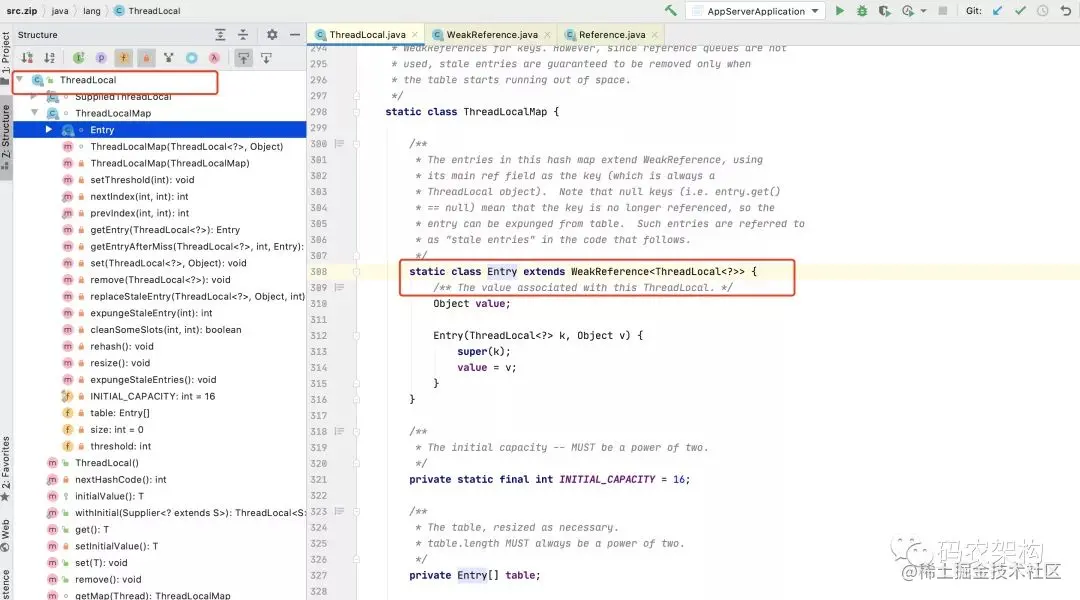Toggle Autoscroll from Source
Screen dimensions: 1080x600
click(267, 58)
